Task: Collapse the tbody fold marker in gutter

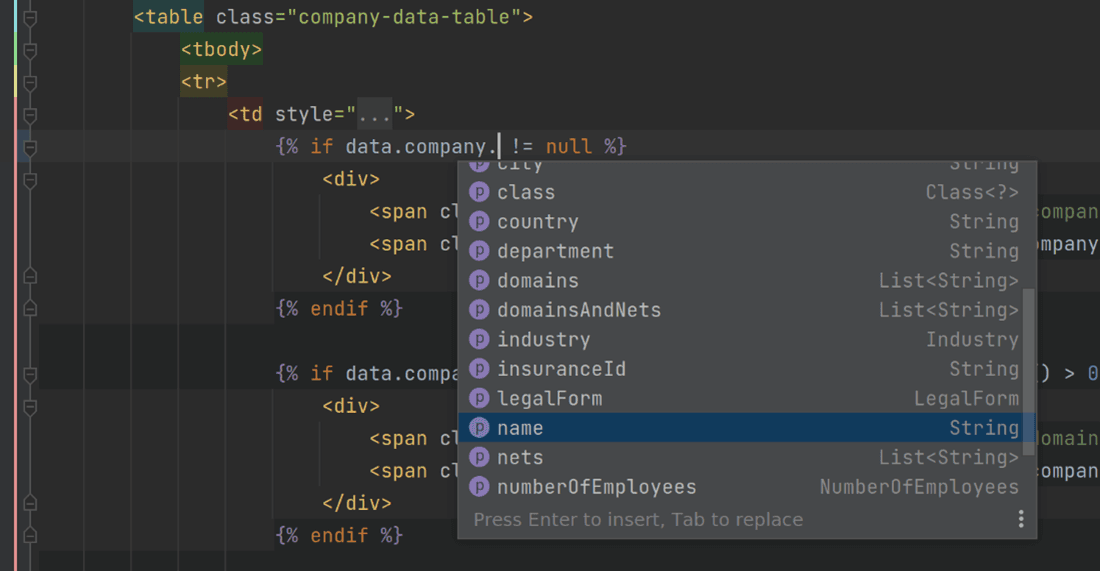Action: point(30,50)
